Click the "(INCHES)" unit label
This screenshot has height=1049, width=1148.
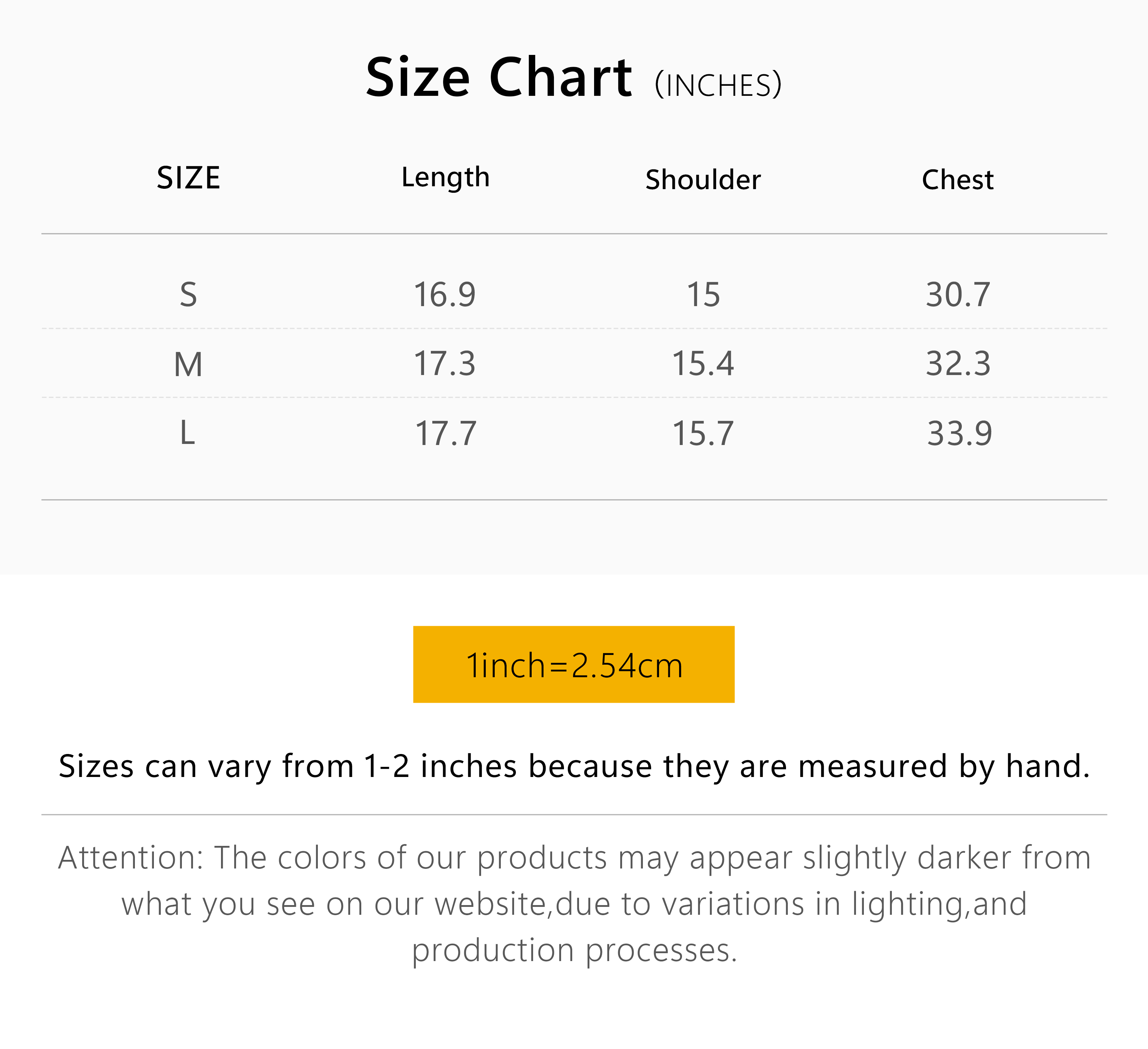[718, 85]
